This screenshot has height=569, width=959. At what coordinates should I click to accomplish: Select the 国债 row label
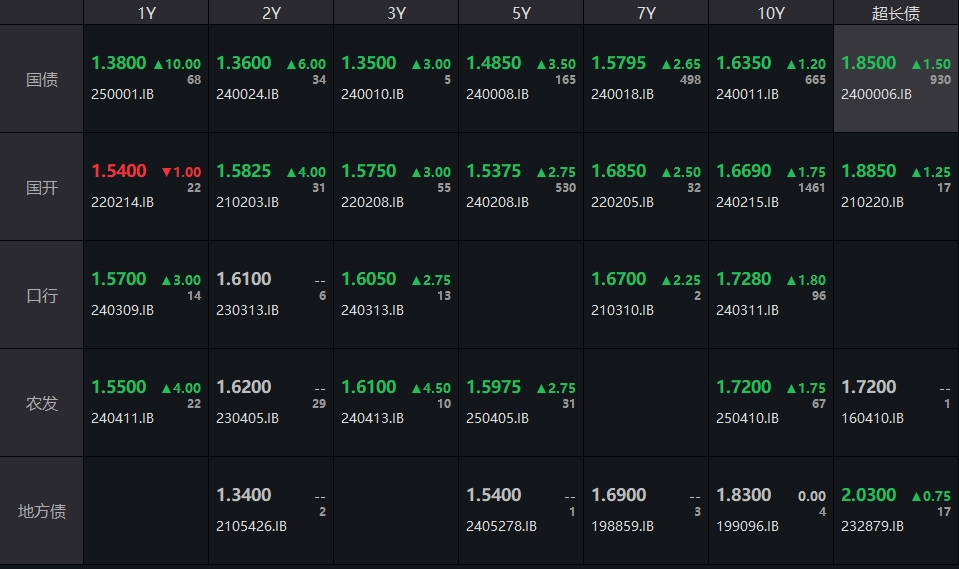pos(42,79)
